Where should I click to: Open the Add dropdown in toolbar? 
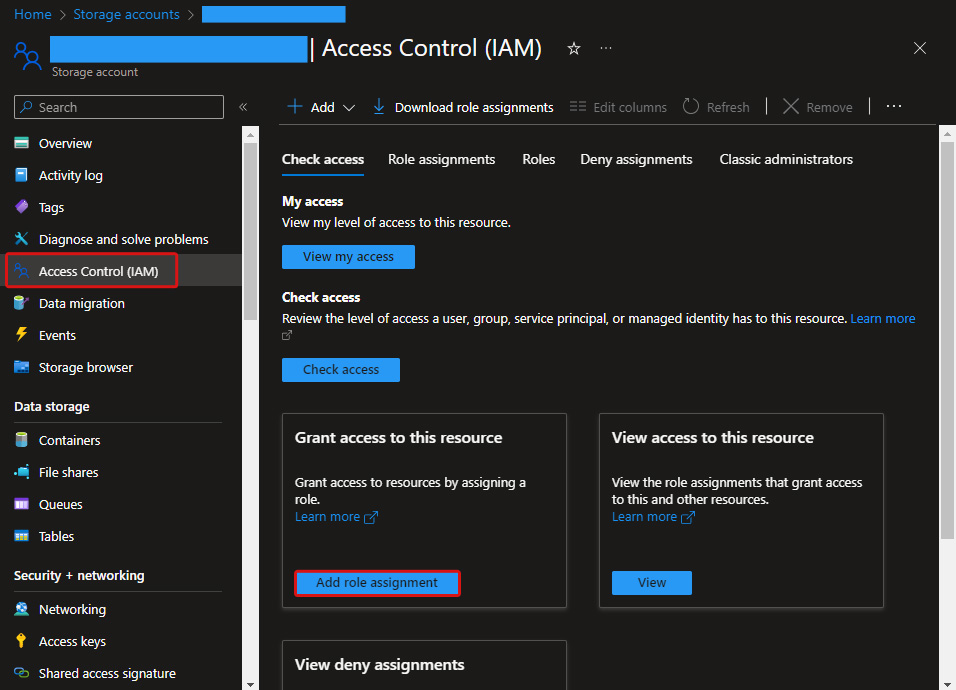321,107
